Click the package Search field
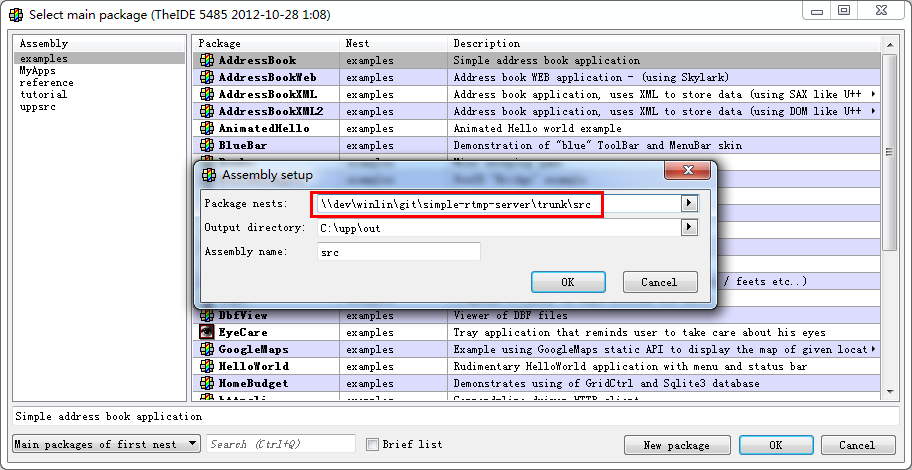 tap(280, 444)
